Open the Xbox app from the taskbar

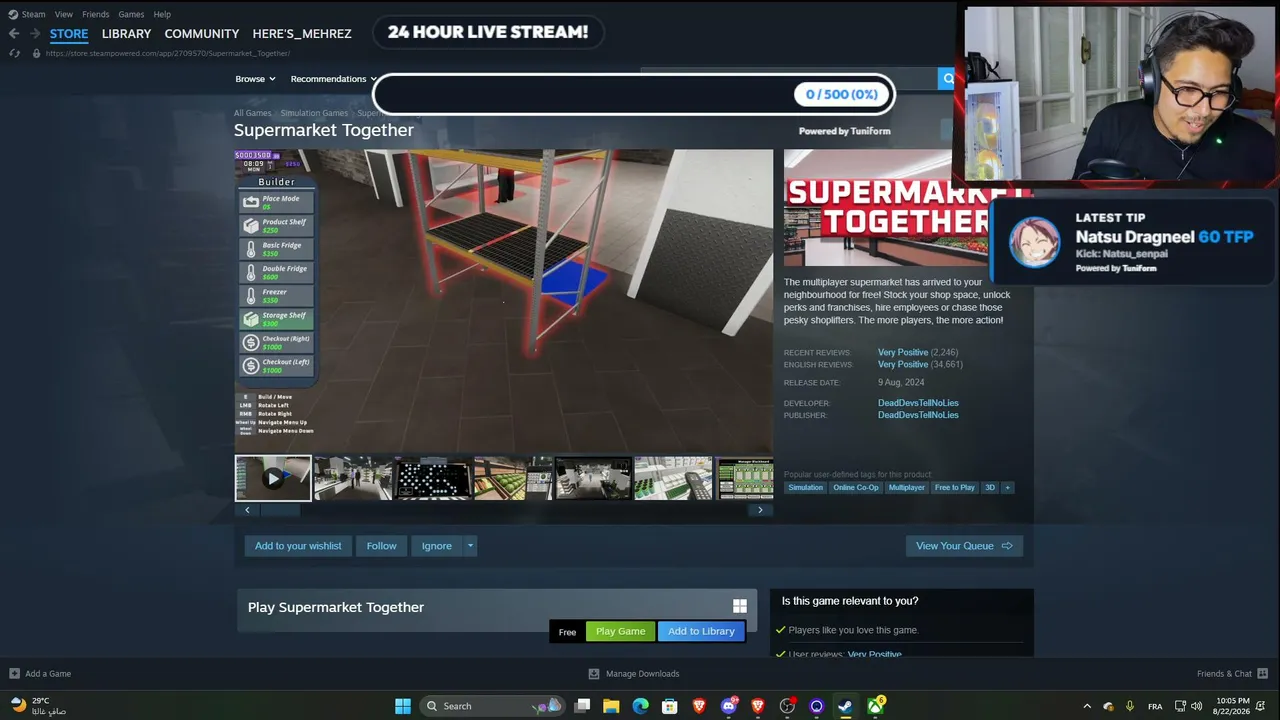[x=876, y=706]
